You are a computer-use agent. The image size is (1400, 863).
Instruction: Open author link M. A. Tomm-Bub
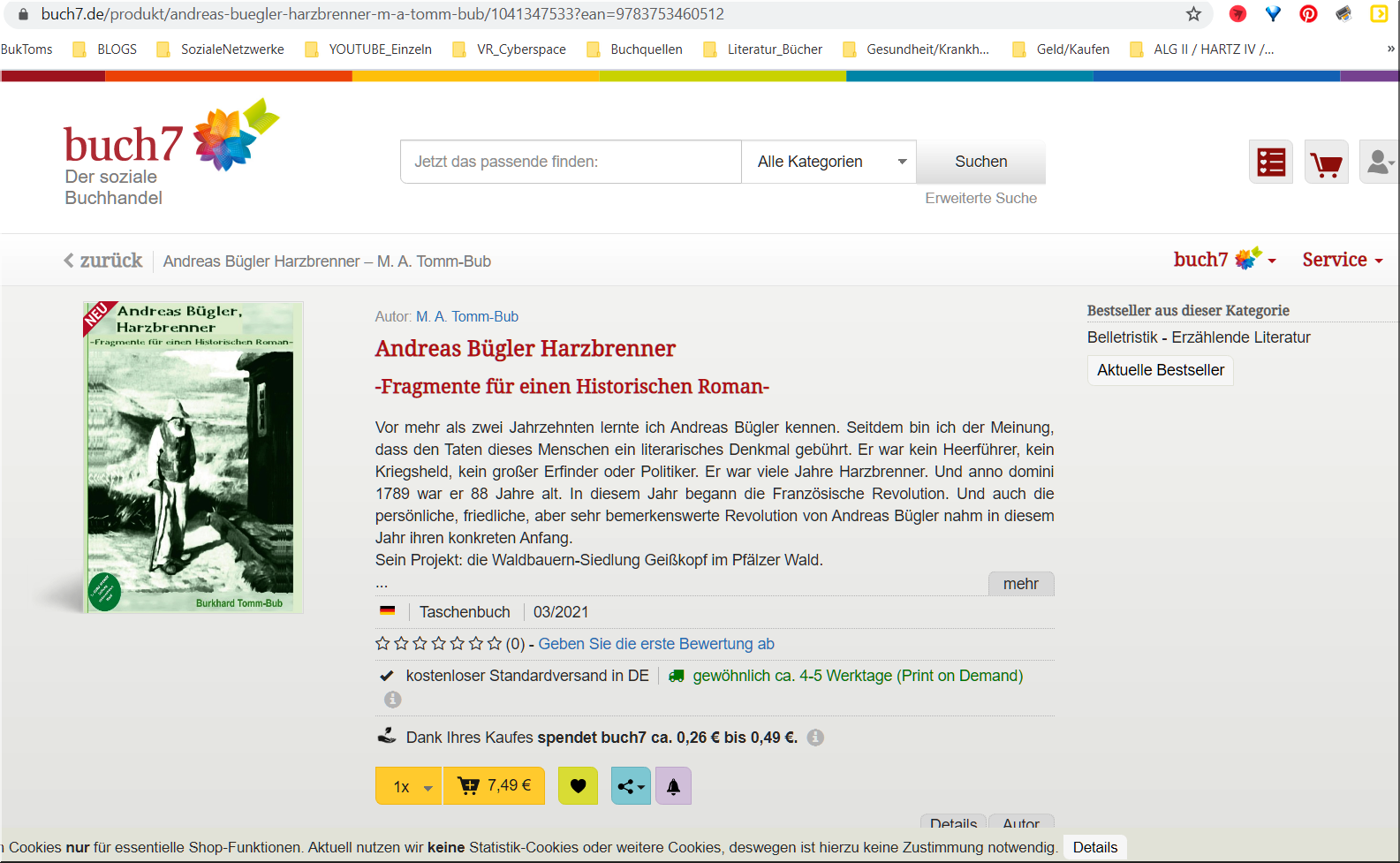[467, 316]
